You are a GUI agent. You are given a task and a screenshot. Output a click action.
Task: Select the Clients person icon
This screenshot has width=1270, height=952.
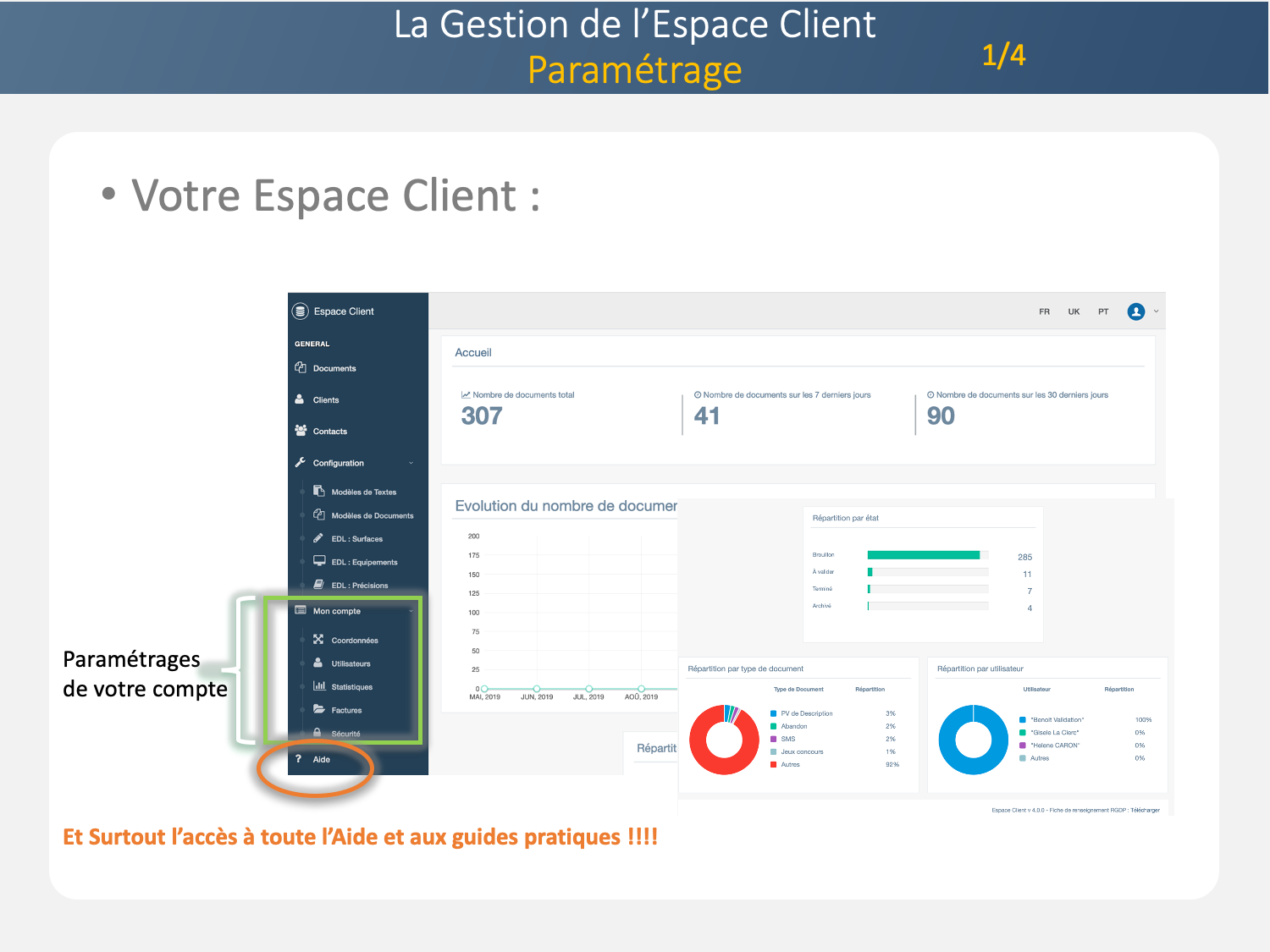pyautogui.click(x=300, y=399)
